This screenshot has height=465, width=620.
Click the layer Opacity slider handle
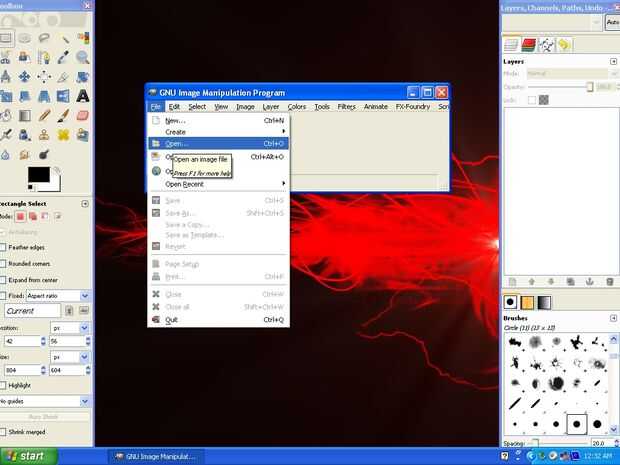[x=590, y=87]
